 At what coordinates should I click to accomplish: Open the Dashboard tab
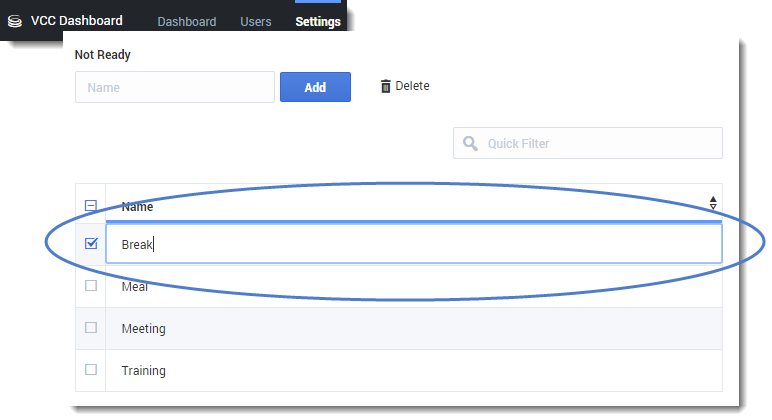click(187, 22)
